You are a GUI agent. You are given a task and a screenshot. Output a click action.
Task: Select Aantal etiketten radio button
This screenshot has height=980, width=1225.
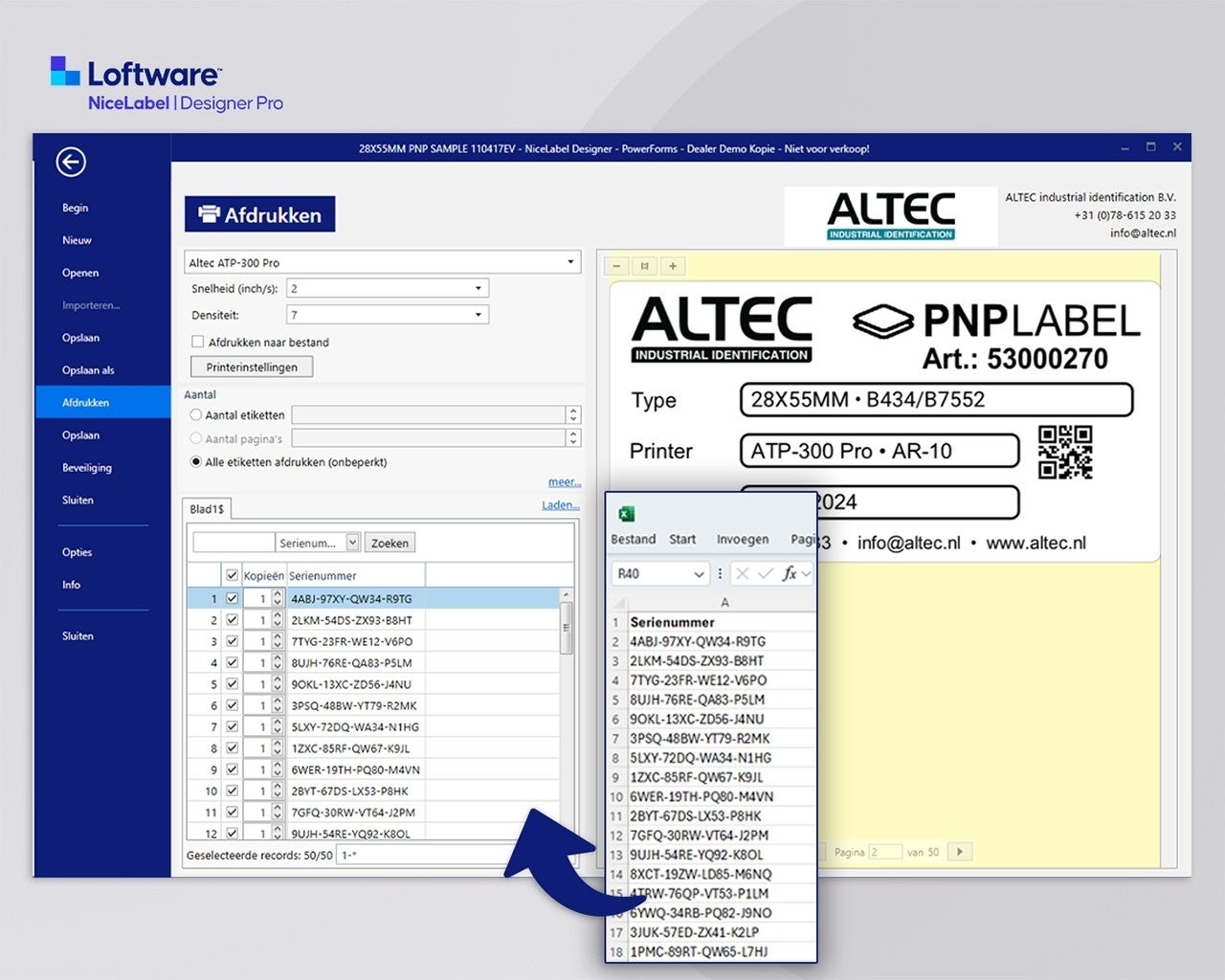coord(196,415)
